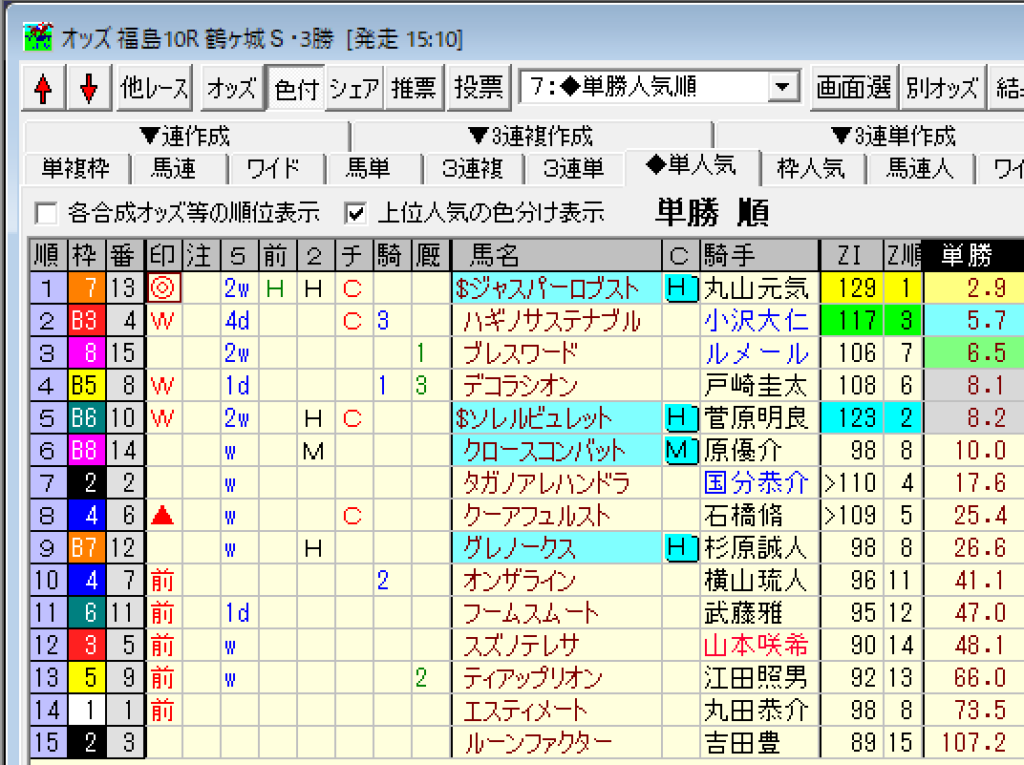The image size is (1024, 765).
Task: Click the cyan H badge beside ジャスパーロブスト
Action: (680, 288)
